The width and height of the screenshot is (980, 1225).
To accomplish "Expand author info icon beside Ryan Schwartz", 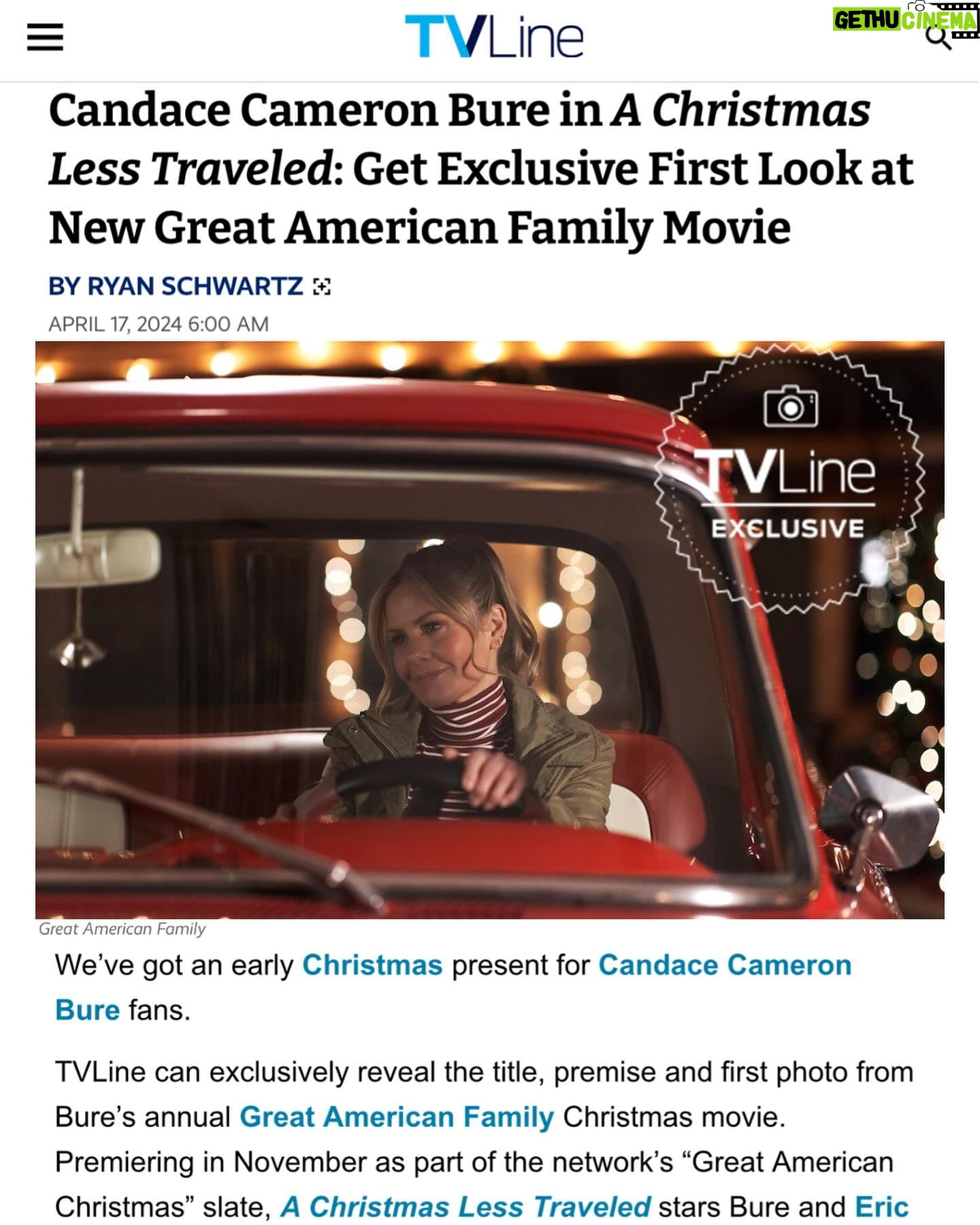I will pos(321,287).
